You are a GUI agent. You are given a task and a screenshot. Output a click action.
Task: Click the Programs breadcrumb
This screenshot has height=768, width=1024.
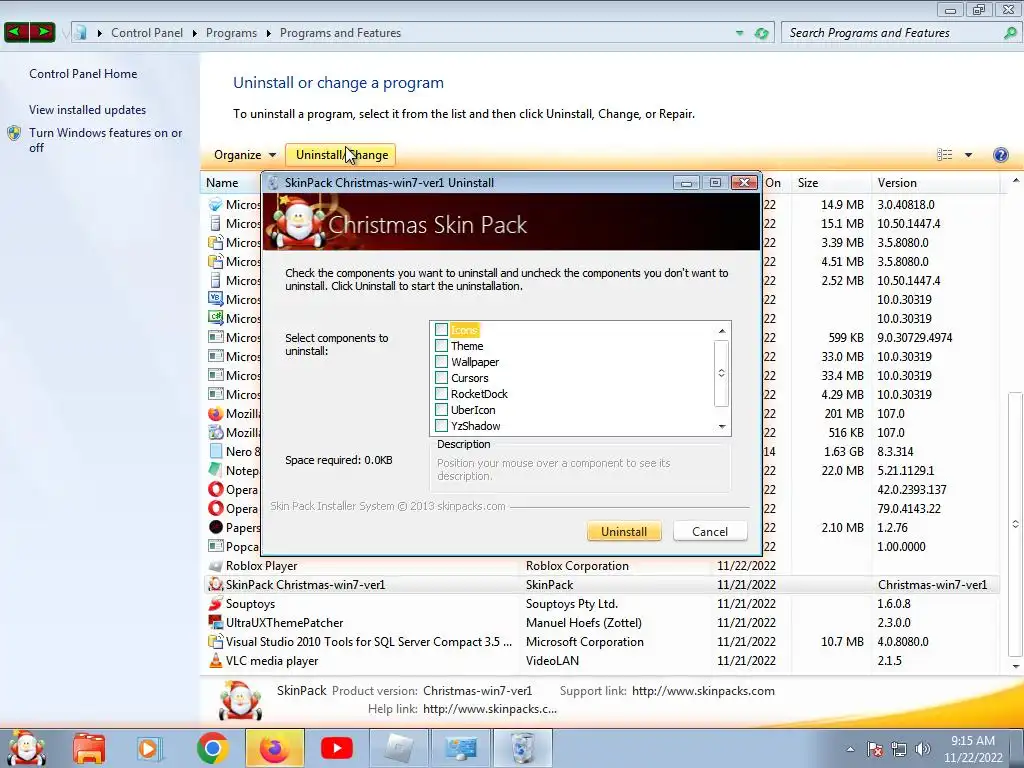(231, 33)
